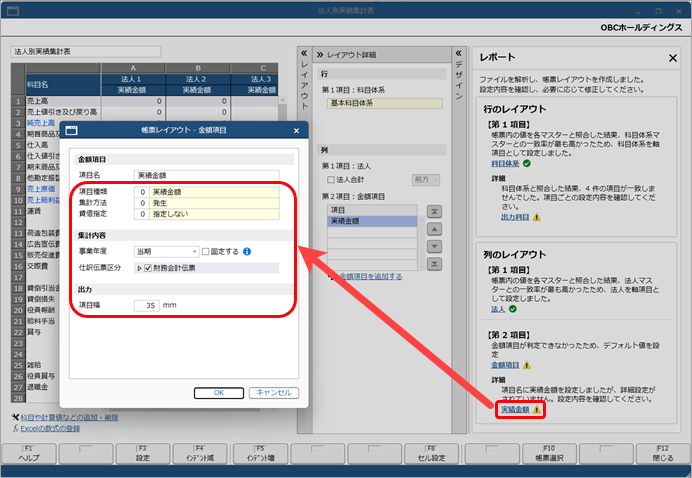Click the F10 帳票選択 function key
The width and height of the screenshot is (692, 478).
(x=549, y=454)
